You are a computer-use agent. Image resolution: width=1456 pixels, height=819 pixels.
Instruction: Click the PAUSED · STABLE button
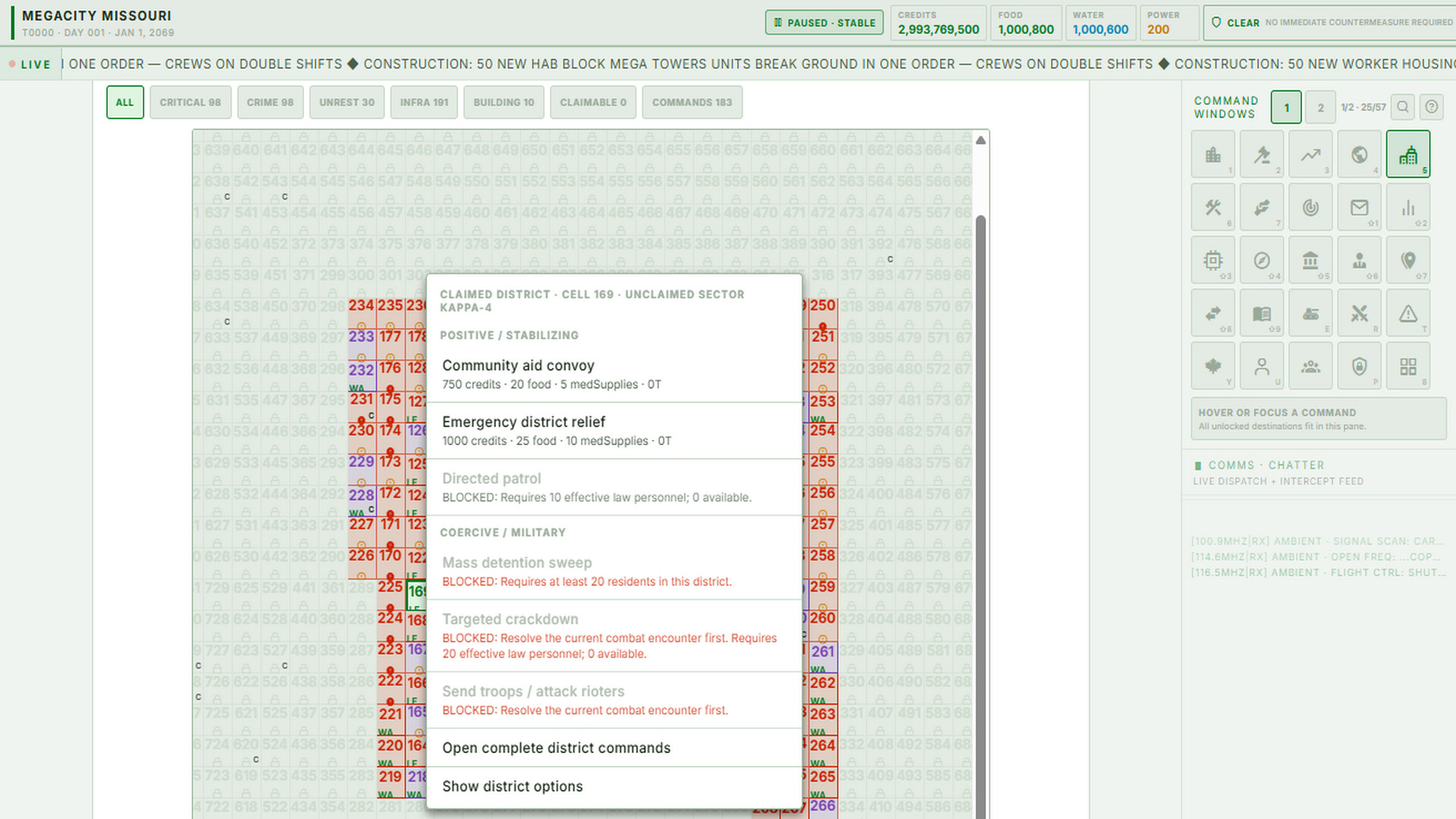pyautogui.click(x=824, y=23)
